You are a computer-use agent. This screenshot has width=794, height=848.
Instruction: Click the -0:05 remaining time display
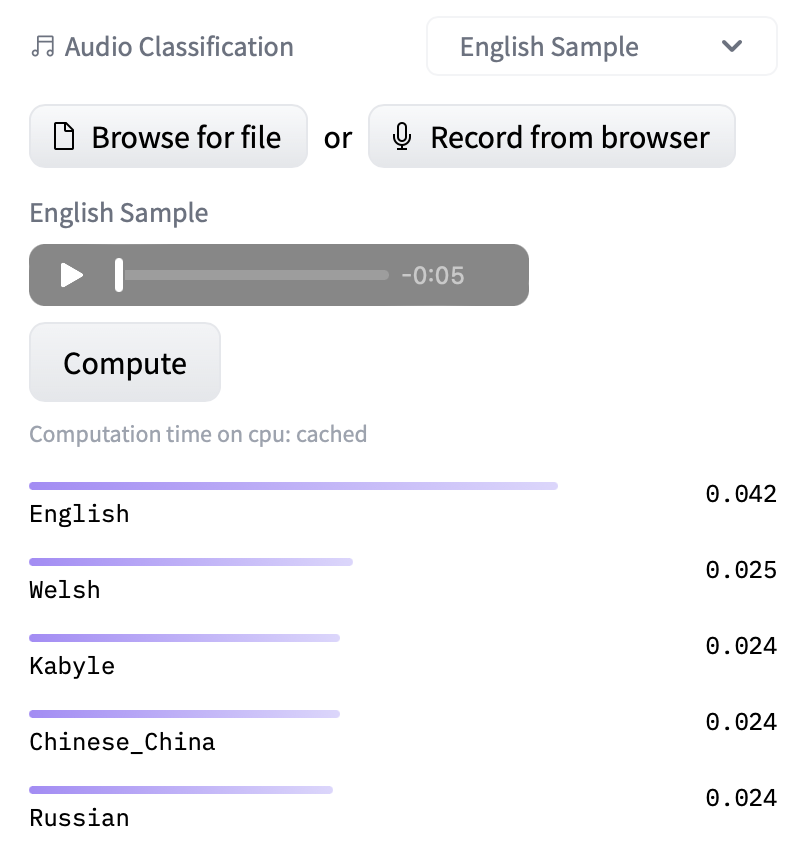(432, 275)
